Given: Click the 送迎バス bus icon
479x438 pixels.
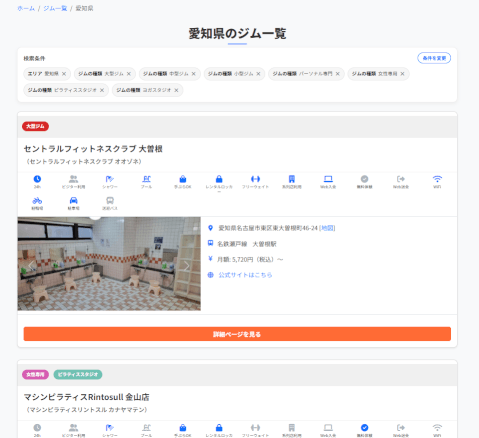Looking at the screenshot, I should [x=110, y=200].
